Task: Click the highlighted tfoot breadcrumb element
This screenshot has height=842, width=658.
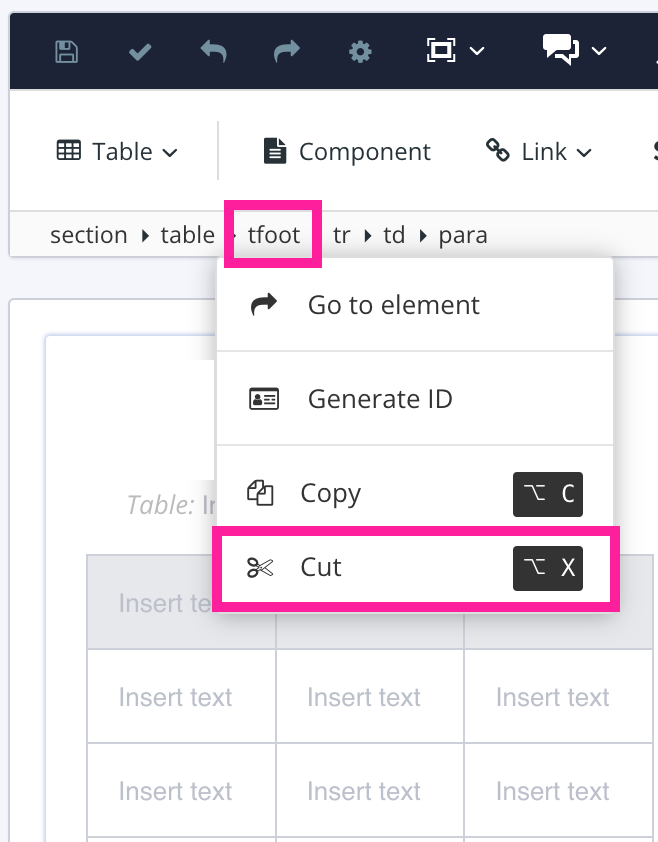Action: pyautogui.click(x=271, y=234)
